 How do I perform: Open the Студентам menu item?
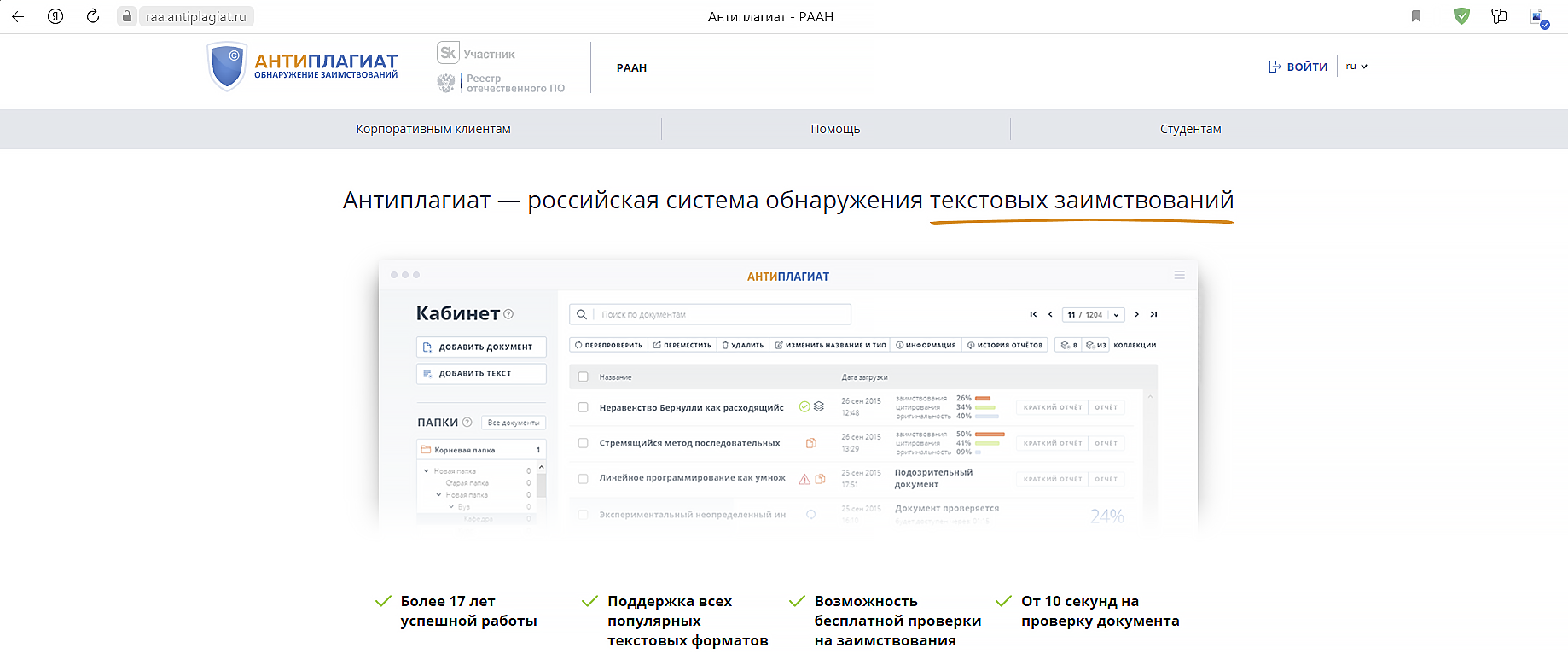tap(1190, 129)
